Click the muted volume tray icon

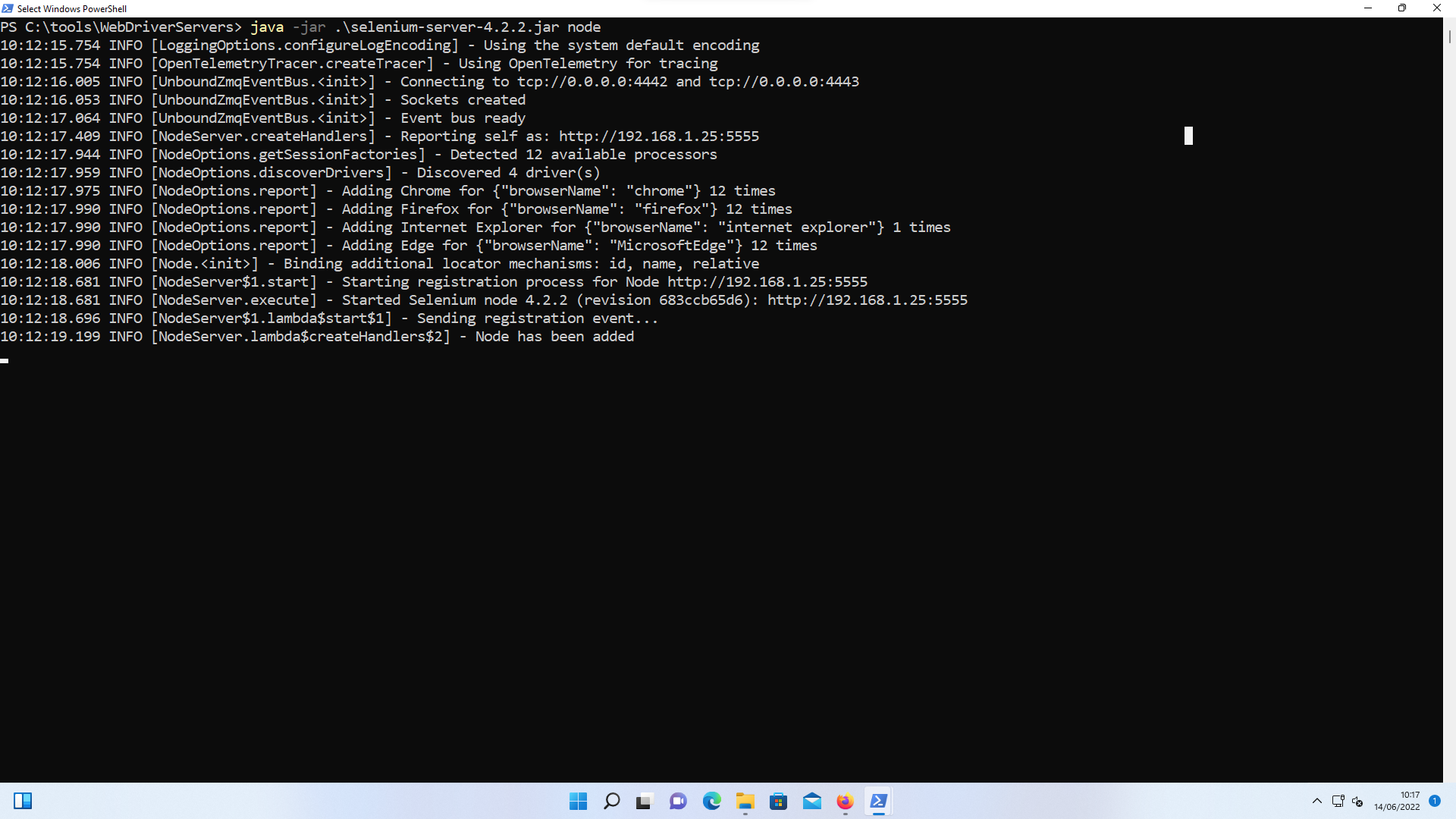pyautogui.click(x=1357, y=801)
